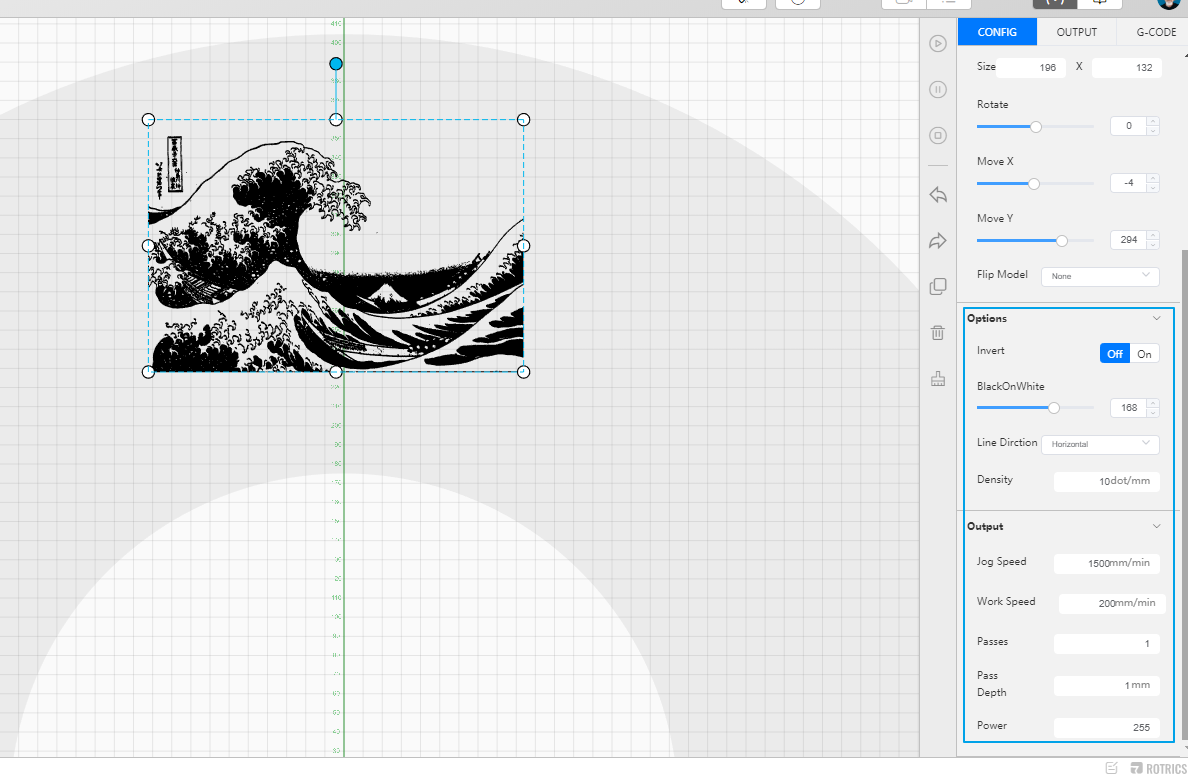Screen dimensions: 1188x776
Task: Undo the last action with the left arrow icon
Action: [938, 195]
